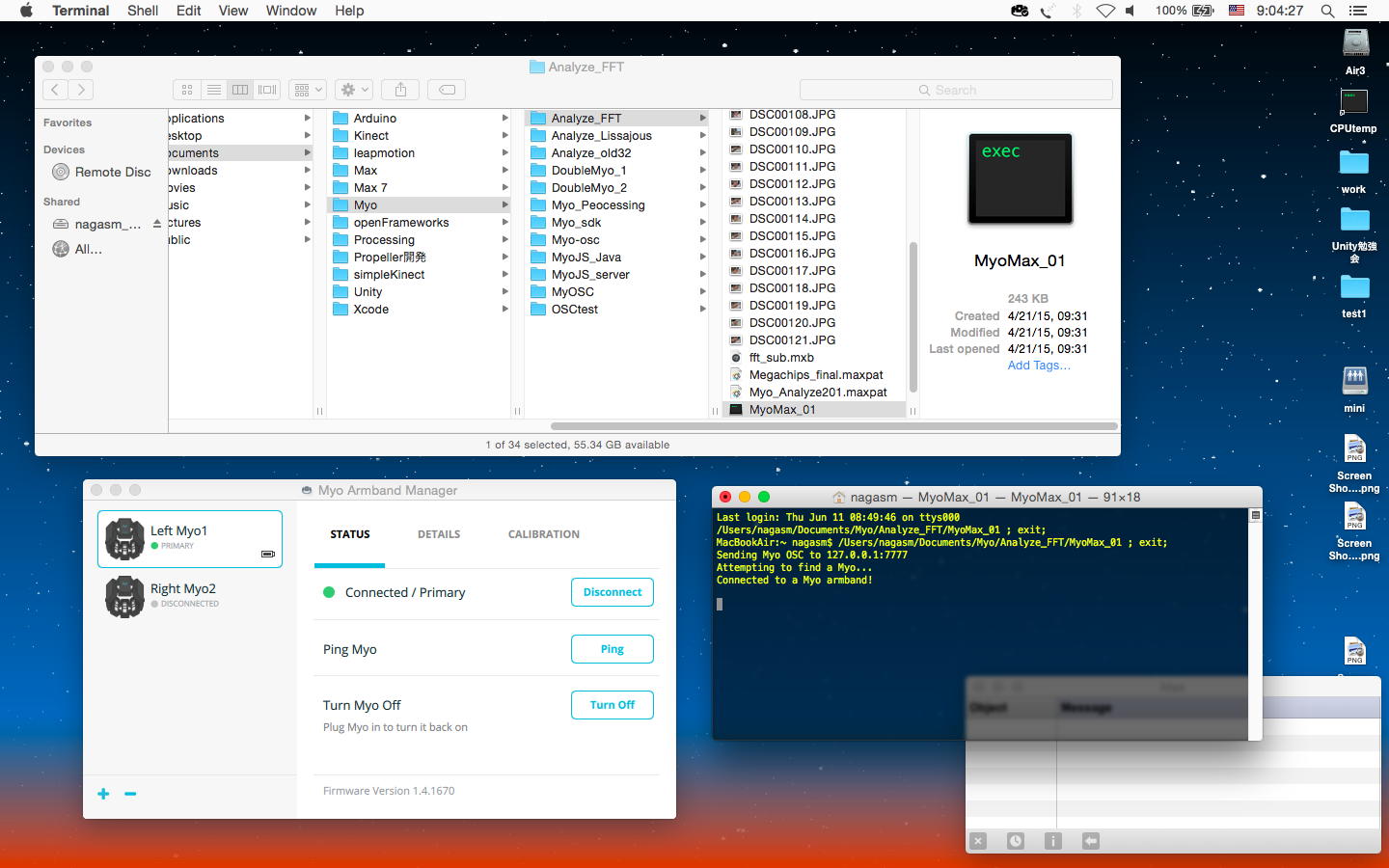
Task: Open the View menu
Action: pyautogui.click(x=233, y=11)
